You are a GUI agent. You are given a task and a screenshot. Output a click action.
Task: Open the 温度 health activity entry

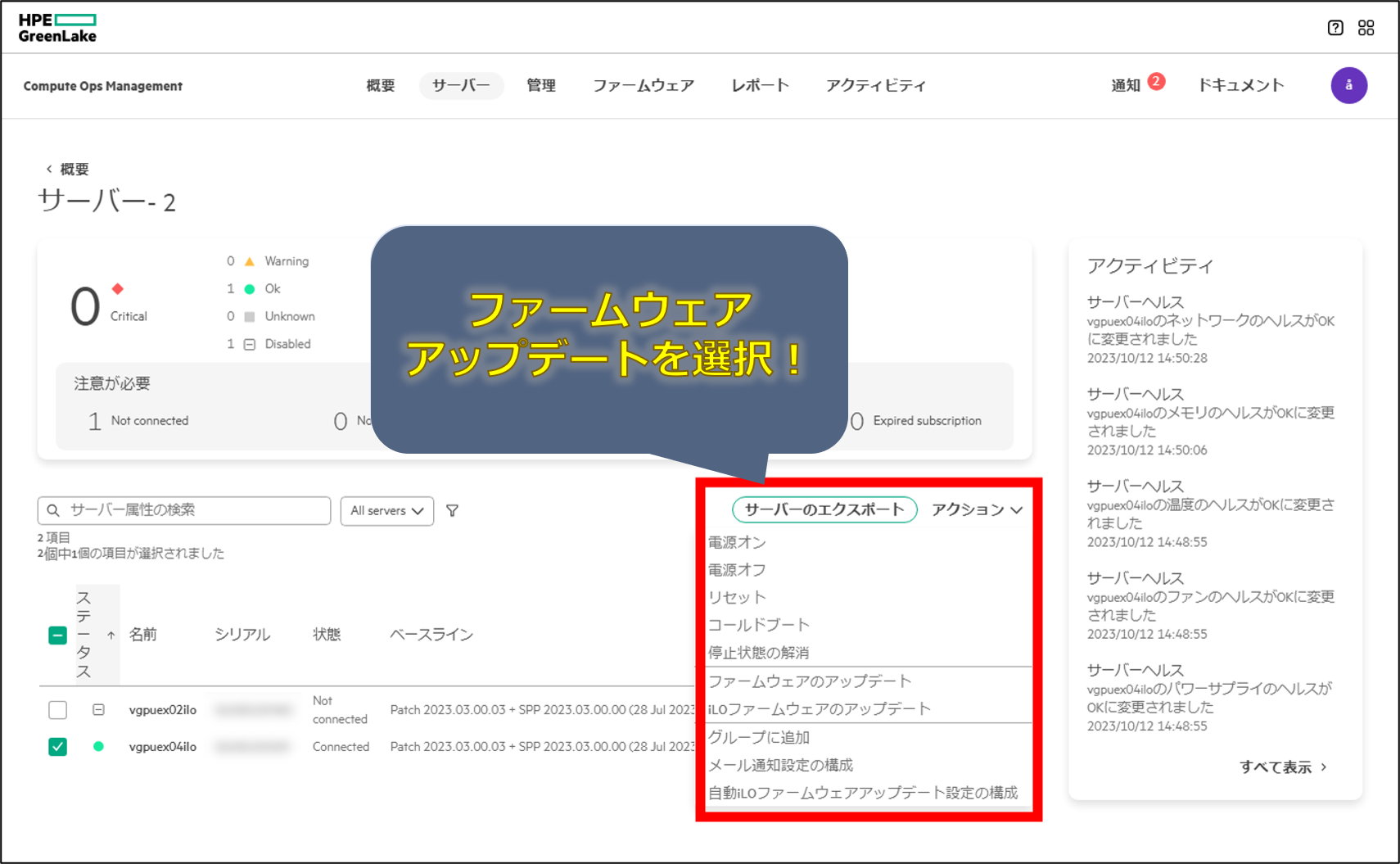[x=1211, y=513]
